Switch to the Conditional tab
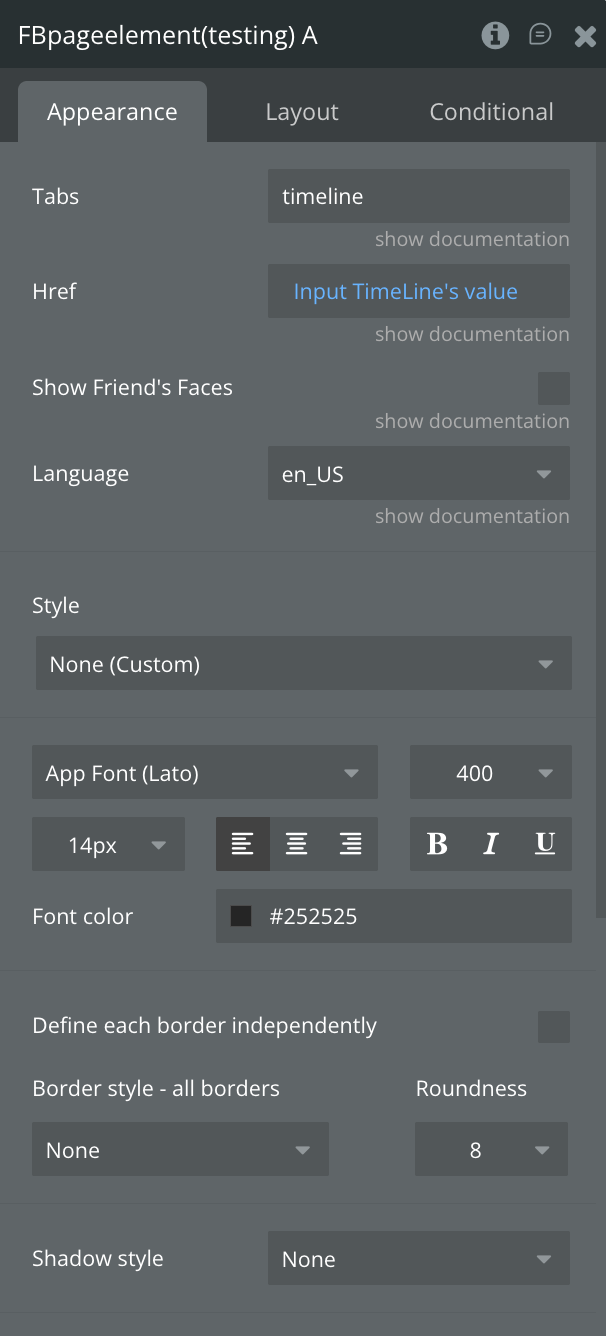Screen dimensions: 606x1336 pyautogui.click(x=491, y=112)
